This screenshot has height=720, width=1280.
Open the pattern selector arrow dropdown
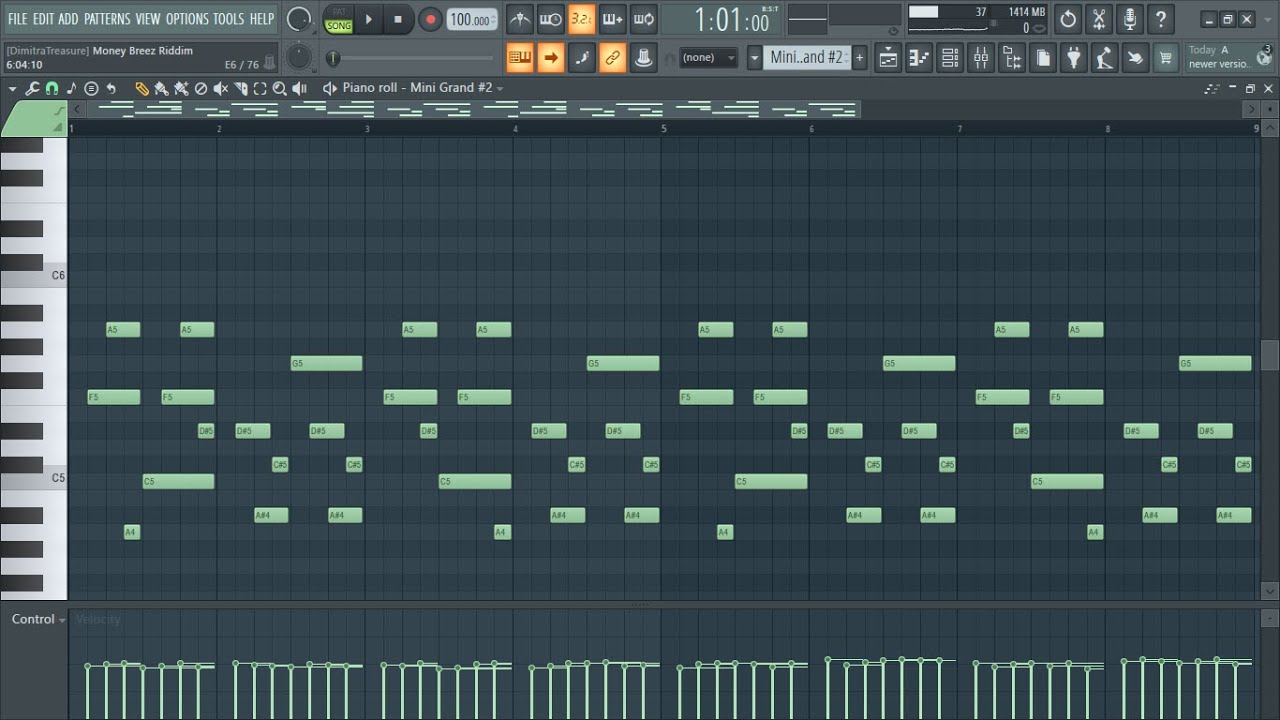[755, 58]
